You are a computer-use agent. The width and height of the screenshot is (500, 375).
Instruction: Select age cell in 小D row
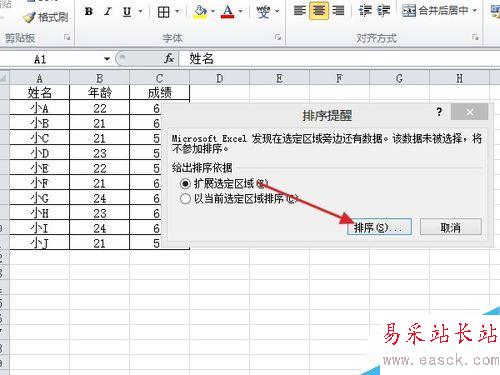point(99,153)
